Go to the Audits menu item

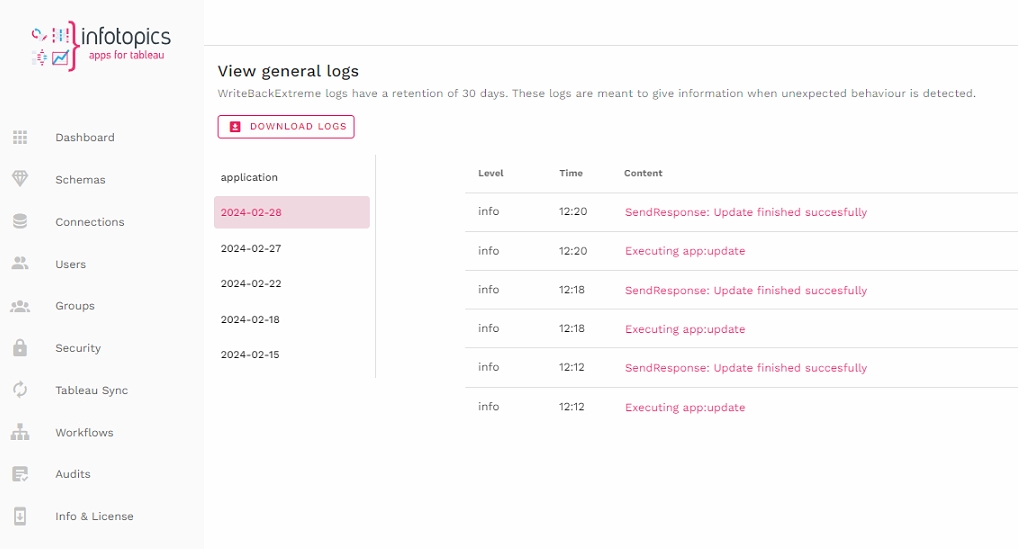pyautogui.click(x=73, y=474)
